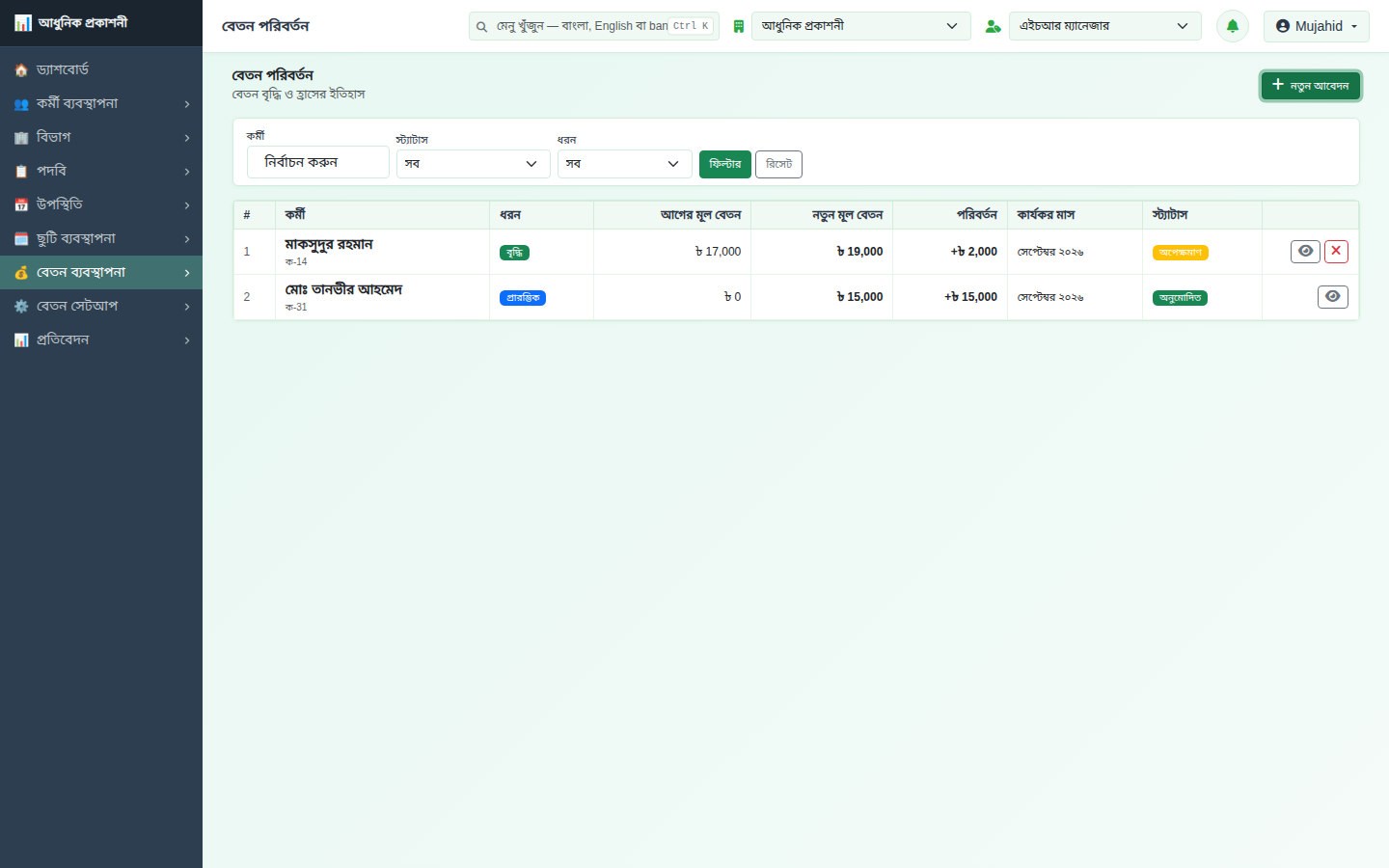Open the role dropdown এইচআর ম্যানেজার
Viewport: 1389px width, 868px height.
point(1104,26)
